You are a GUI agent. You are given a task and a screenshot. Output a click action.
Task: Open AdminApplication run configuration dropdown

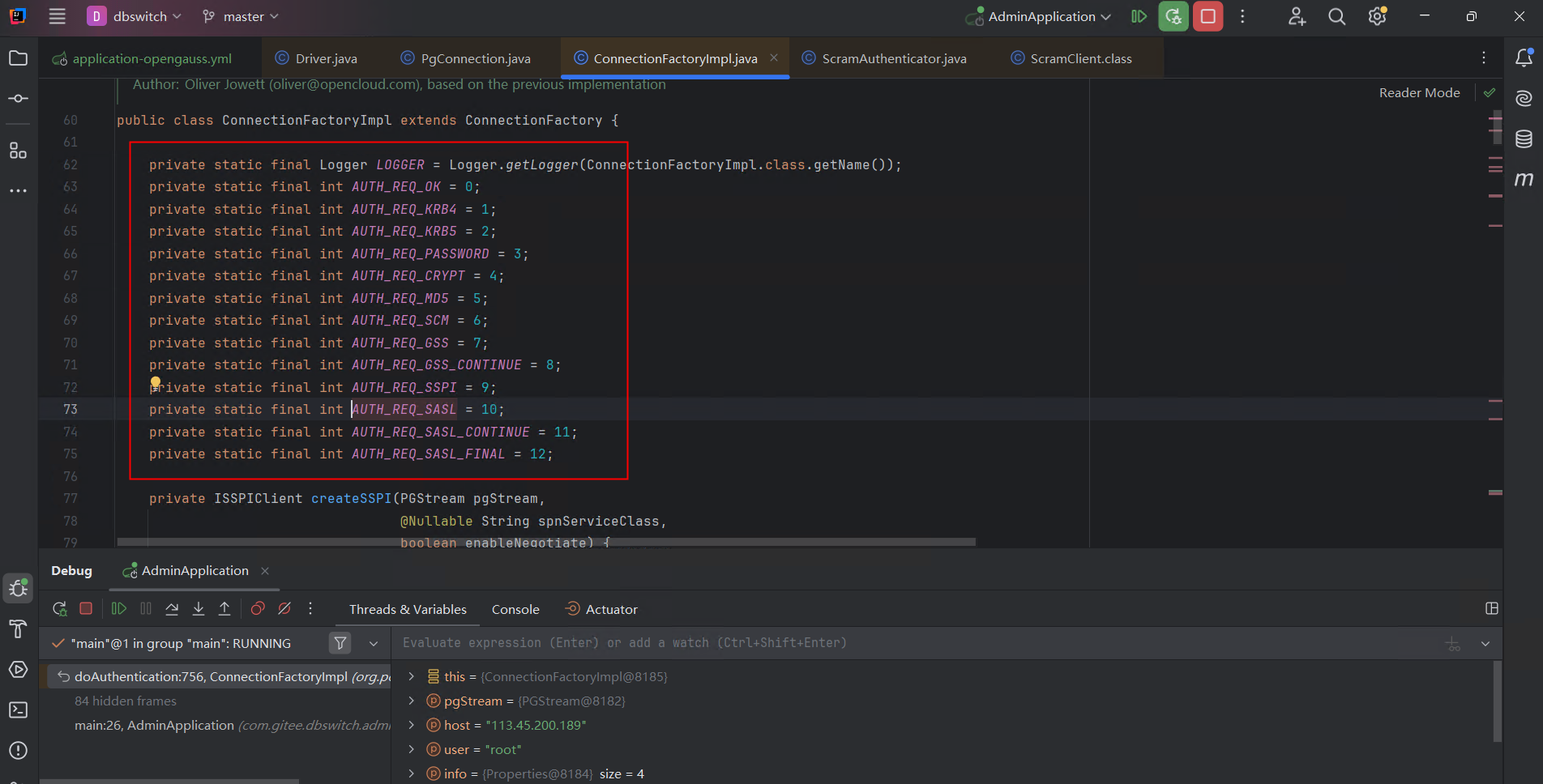(x=1041, y=17)
